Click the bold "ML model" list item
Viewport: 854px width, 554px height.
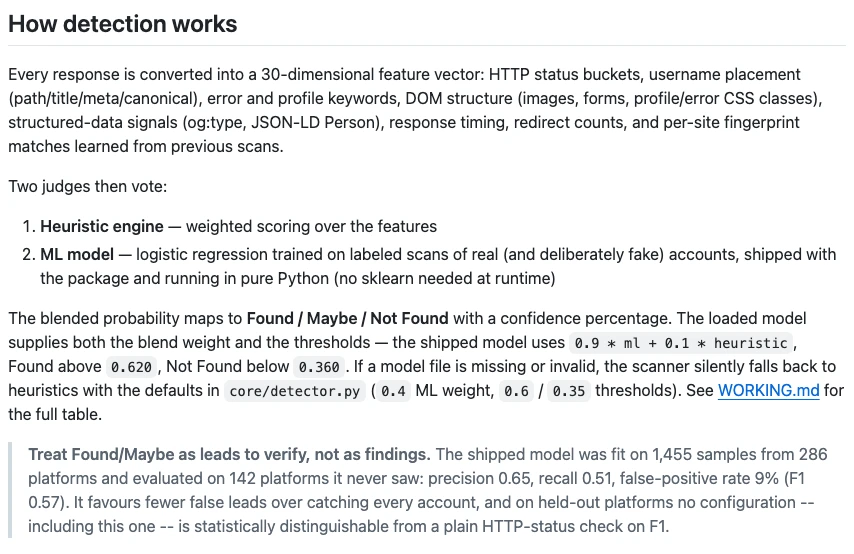tap(77, 254)
